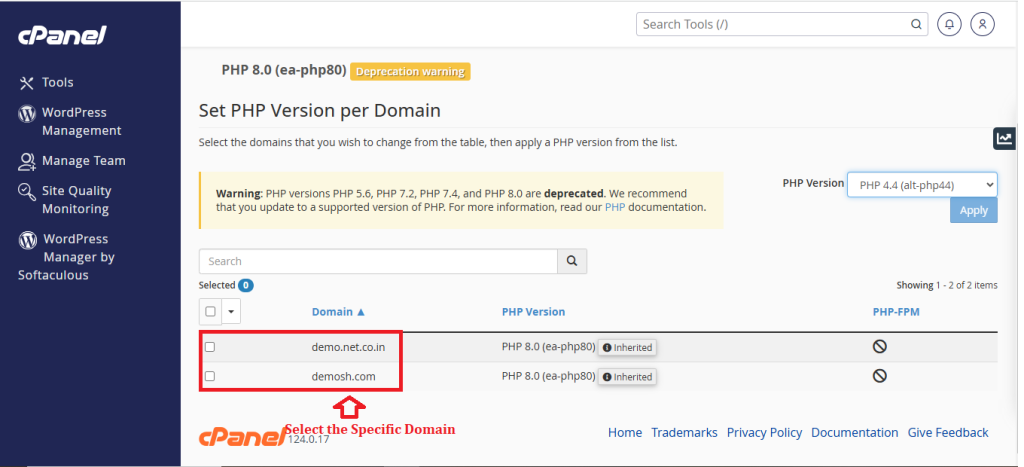Image resolution: width=1024 pixels, height=467 pixels.
Task: Follow the PHP documentation link in warning
Action: coord(615,207)
